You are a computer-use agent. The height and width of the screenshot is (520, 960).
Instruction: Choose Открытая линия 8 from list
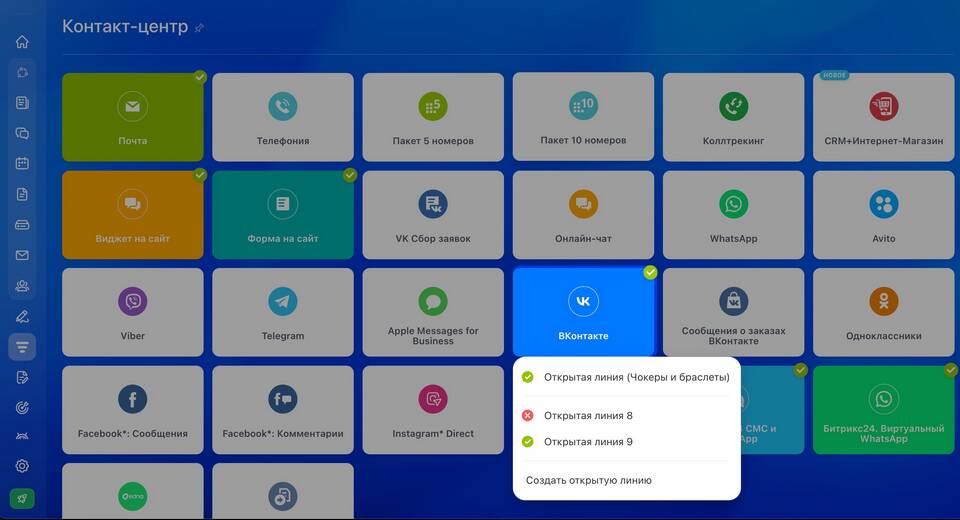pos(588,415)
